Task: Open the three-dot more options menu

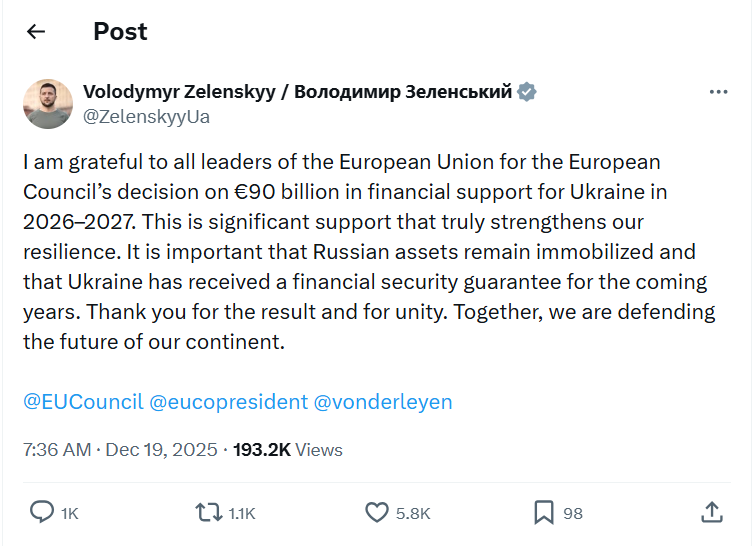Action: [x=718, y=92]
